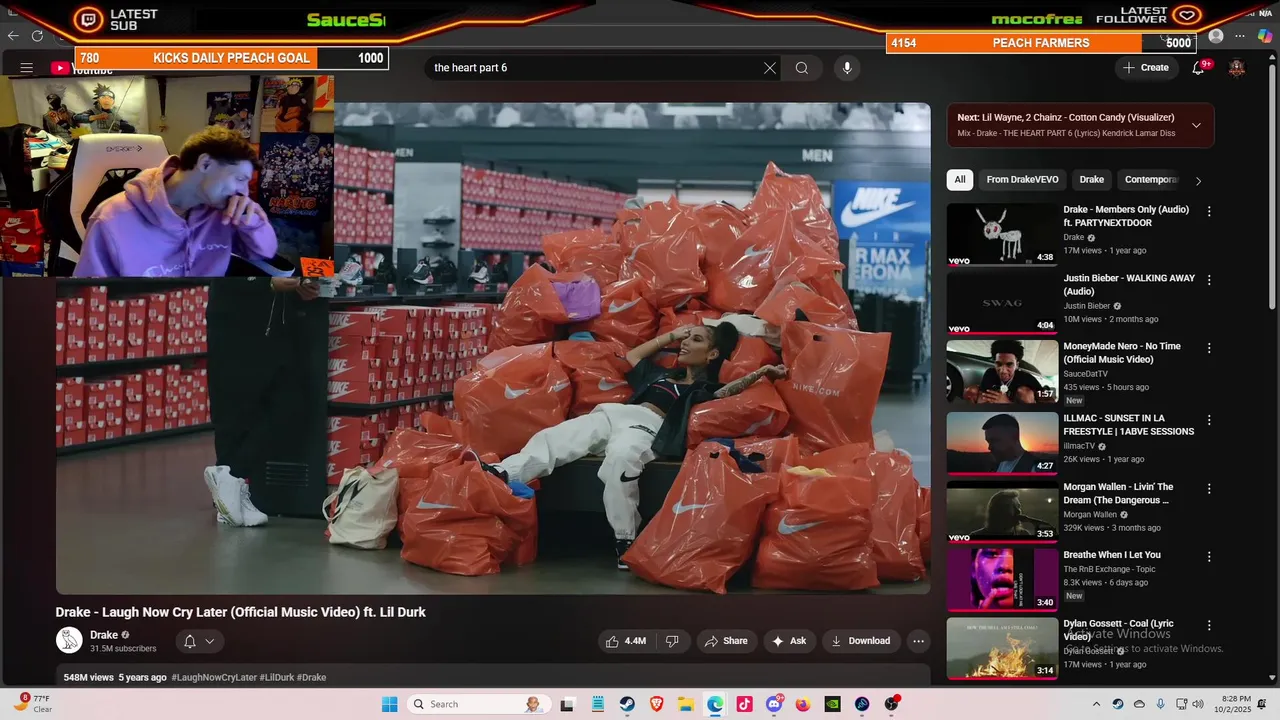The width and height of the screenshot is (1280, 720).
Task: Select the Contemporary filter chip
Action: pos(1151,180)
